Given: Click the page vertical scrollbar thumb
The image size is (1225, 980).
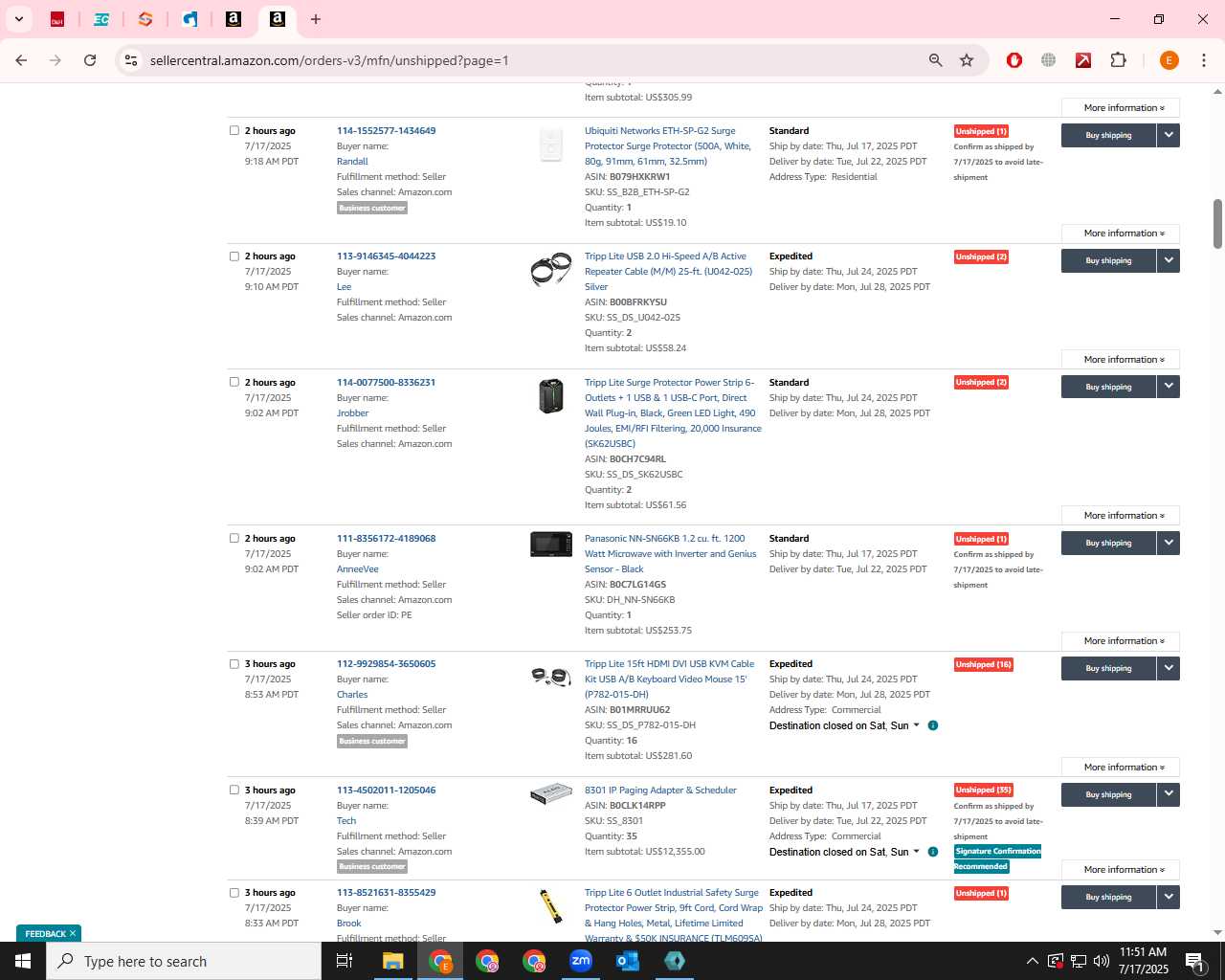Looking at the screenshot, I should pyautogui.click(x=1217, y=224).
